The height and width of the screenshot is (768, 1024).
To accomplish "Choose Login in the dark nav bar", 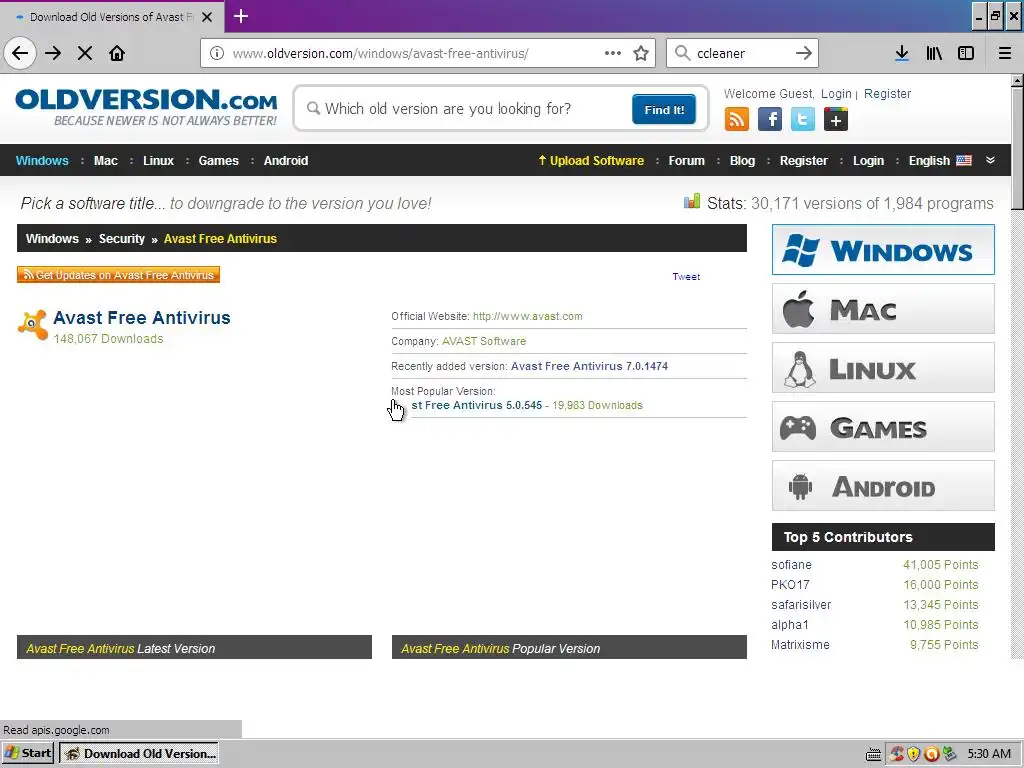I will 868,161.
